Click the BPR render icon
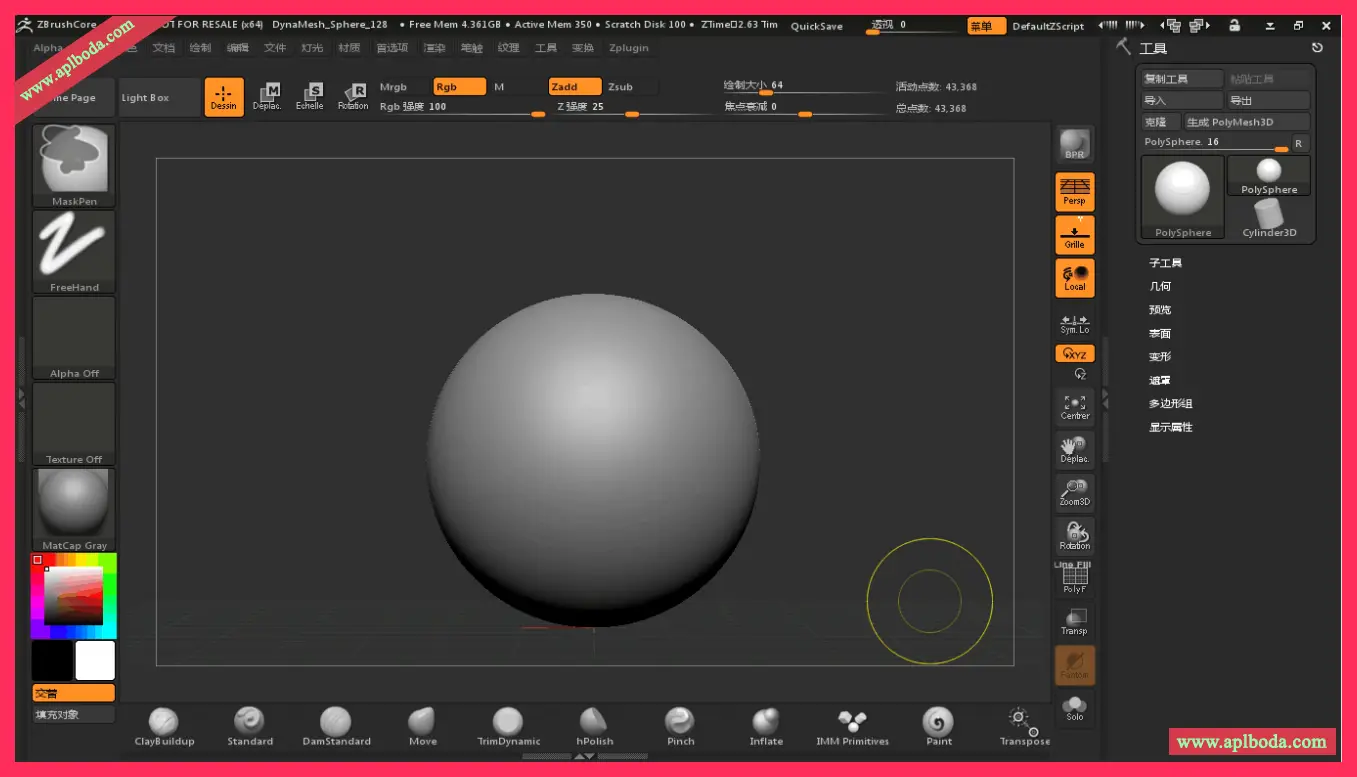This screenshot has height=777, width=1357. (x=1075, y=145)
